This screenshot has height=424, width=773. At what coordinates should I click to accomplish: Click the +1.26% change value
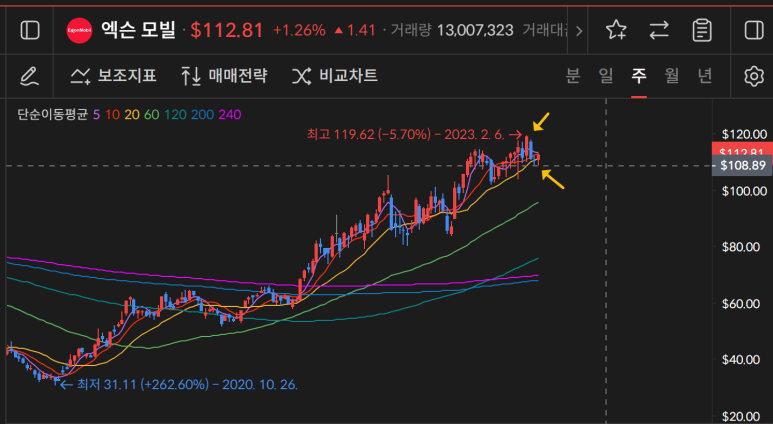tap(299, 31)
